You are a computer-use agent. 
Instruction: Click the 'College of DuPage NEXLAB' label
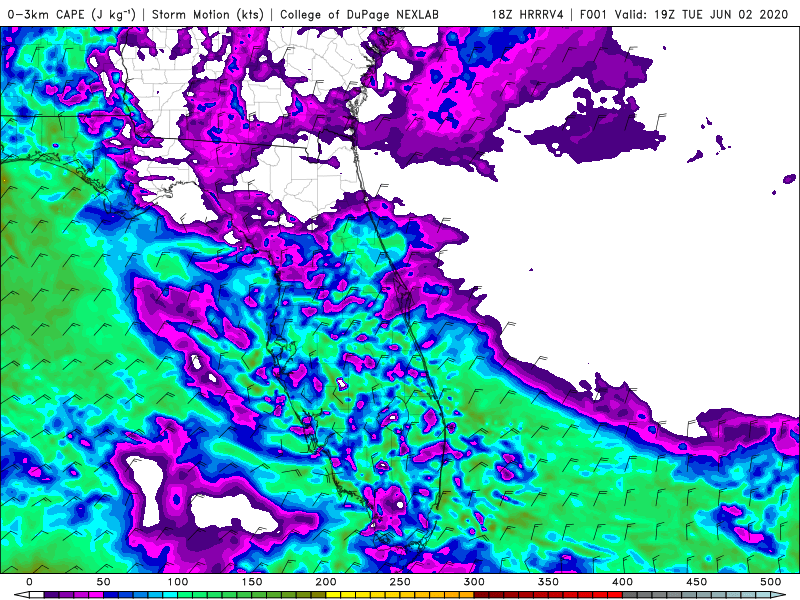(x=359, y=14)
